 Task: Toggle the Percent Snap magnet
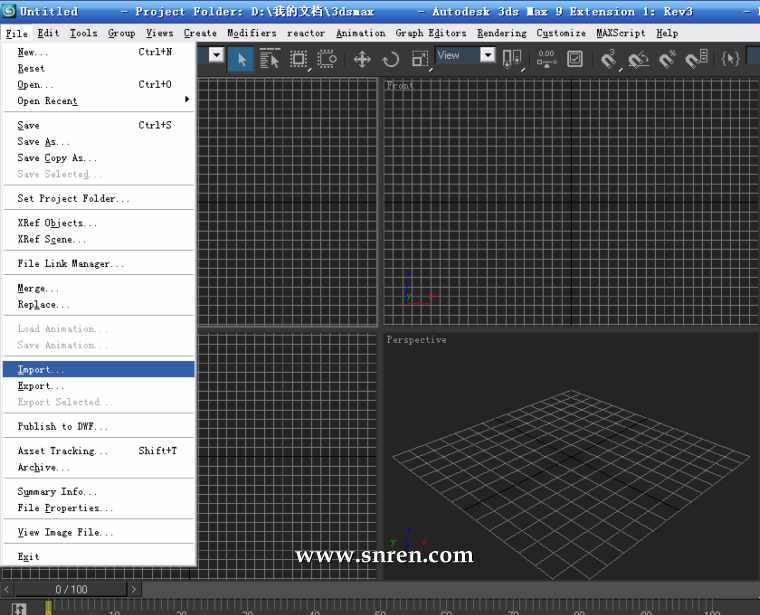click(667, 59)
